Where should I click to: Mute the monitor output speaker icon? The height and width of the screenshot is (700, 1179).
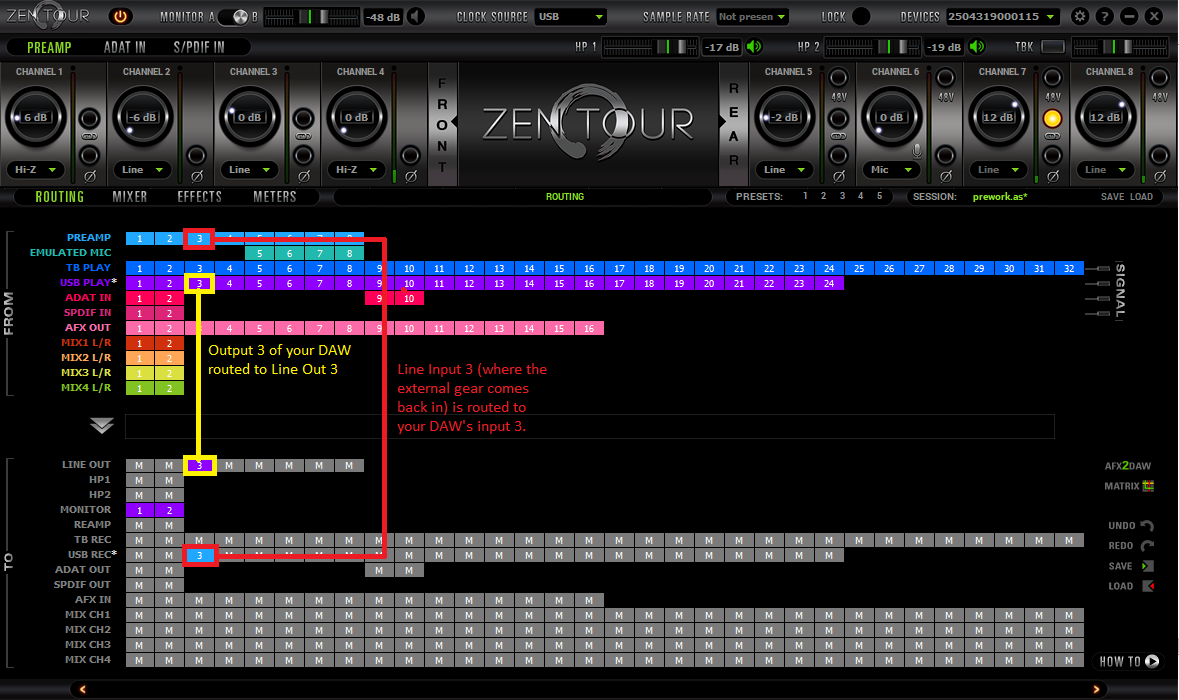(417, 17)
